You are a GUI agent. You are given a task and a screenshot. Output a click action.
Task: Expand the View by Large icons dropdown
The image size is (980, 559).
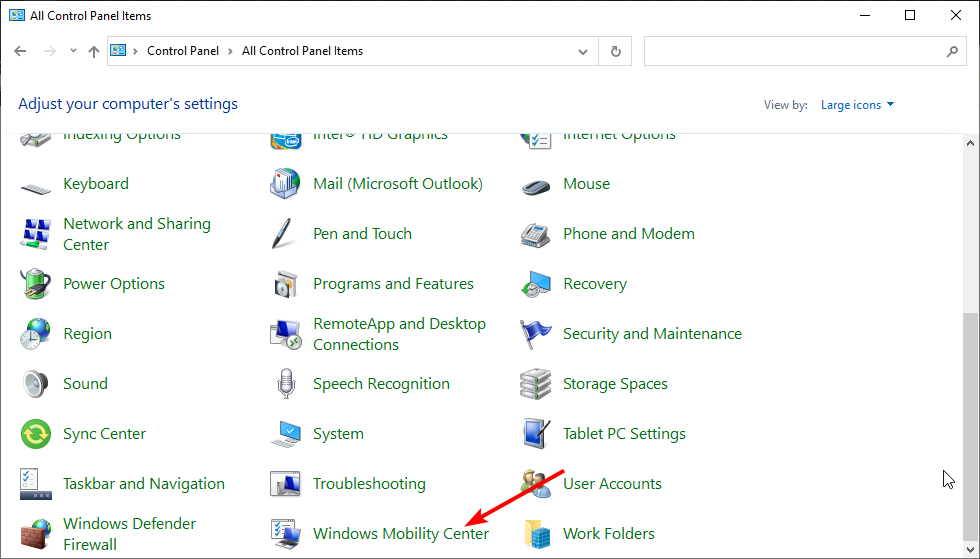pos(857,105)
